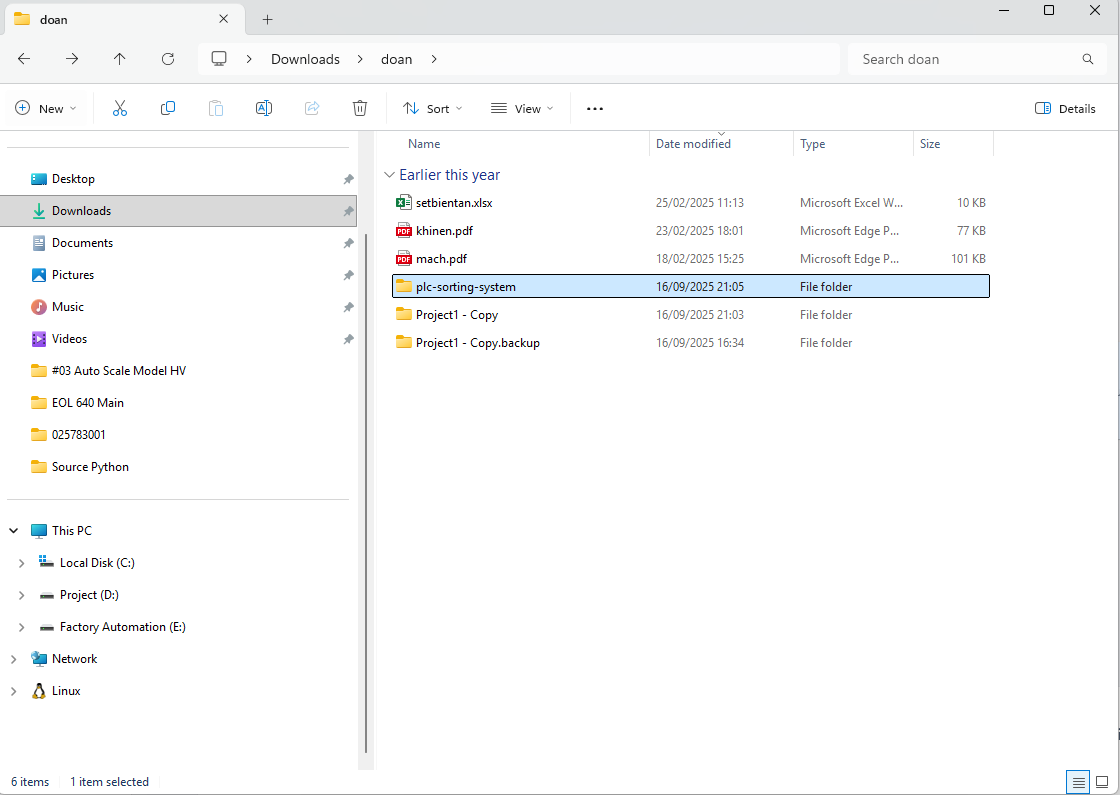This screenshot has height=795, width=1120.
Task: Open the New item menu
Action: 46,108
